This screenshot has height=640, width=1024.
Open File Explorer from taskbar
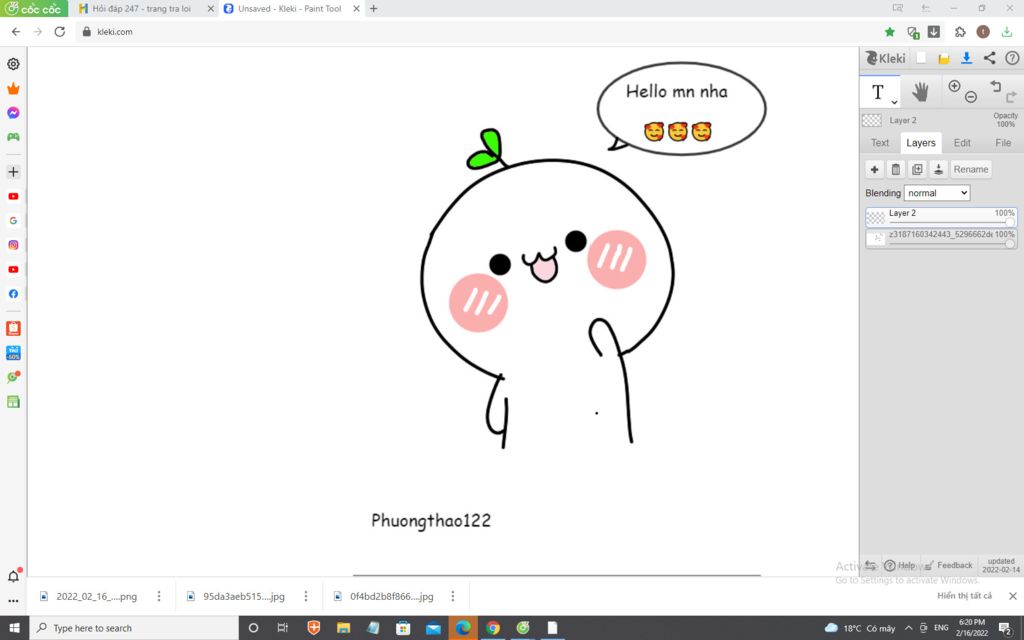click(x=344, y=628)
